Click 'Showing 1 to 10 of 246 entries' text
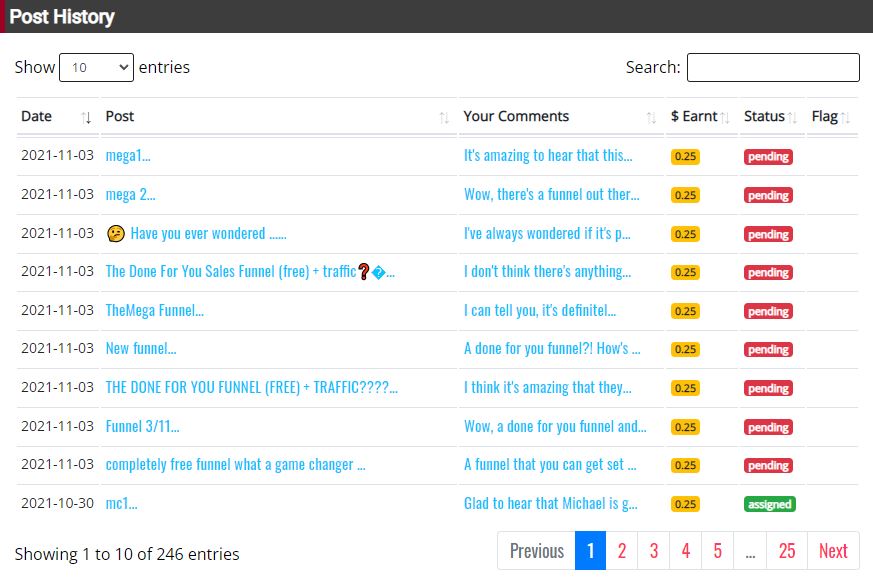The width and height of the screenshot is (873, 582). click(x=127, y=554)
